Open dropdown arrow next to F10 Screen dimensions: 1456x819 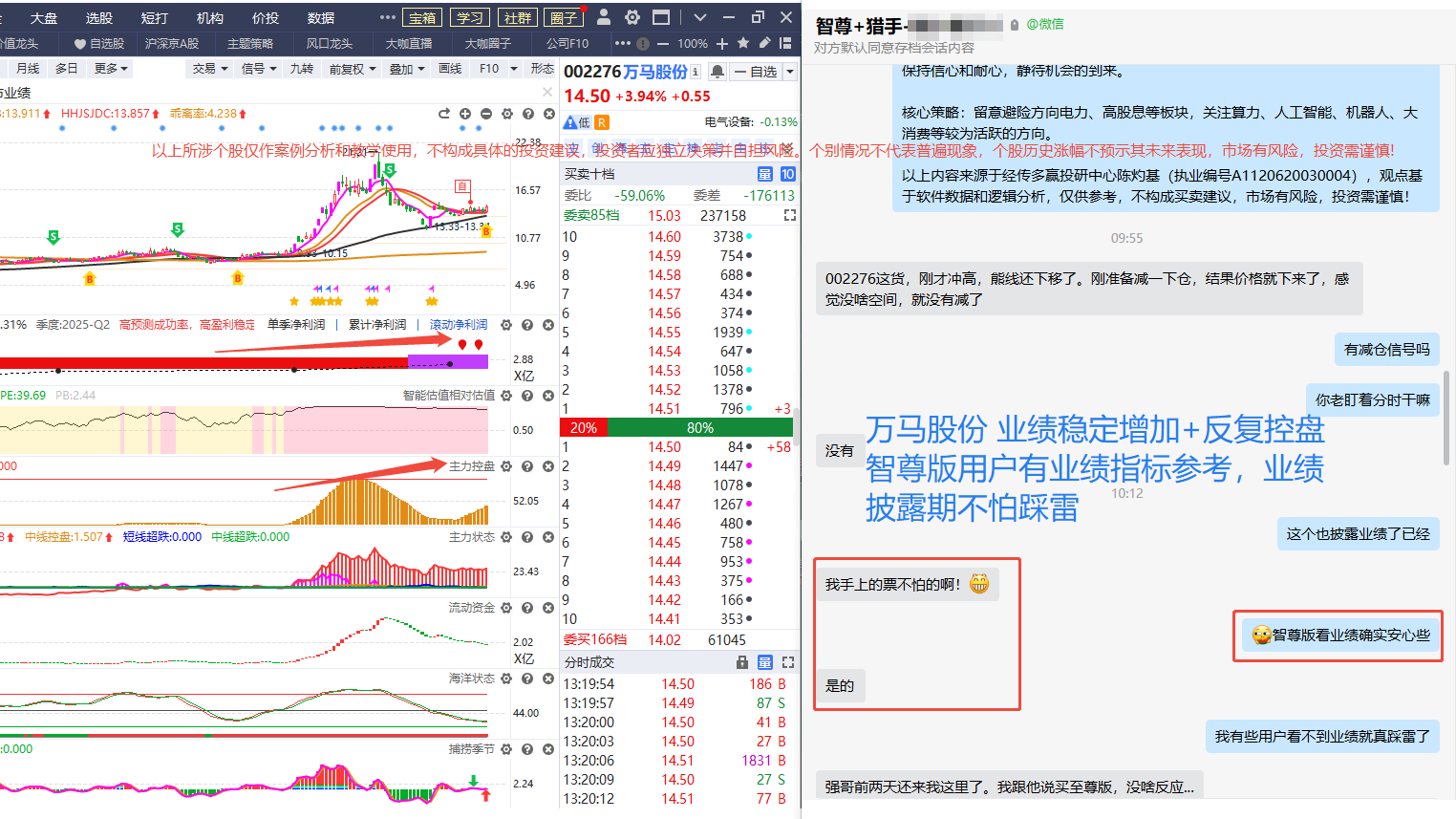514,69
